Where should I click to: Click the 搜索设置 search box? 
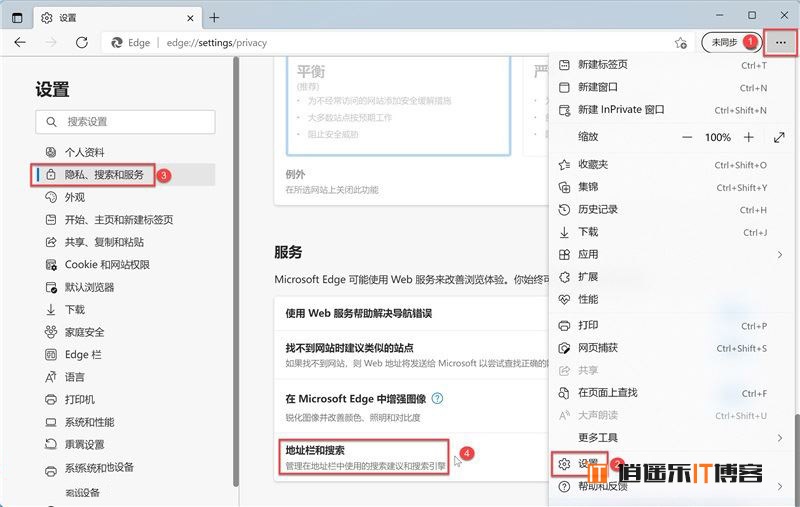pos(126,122)
